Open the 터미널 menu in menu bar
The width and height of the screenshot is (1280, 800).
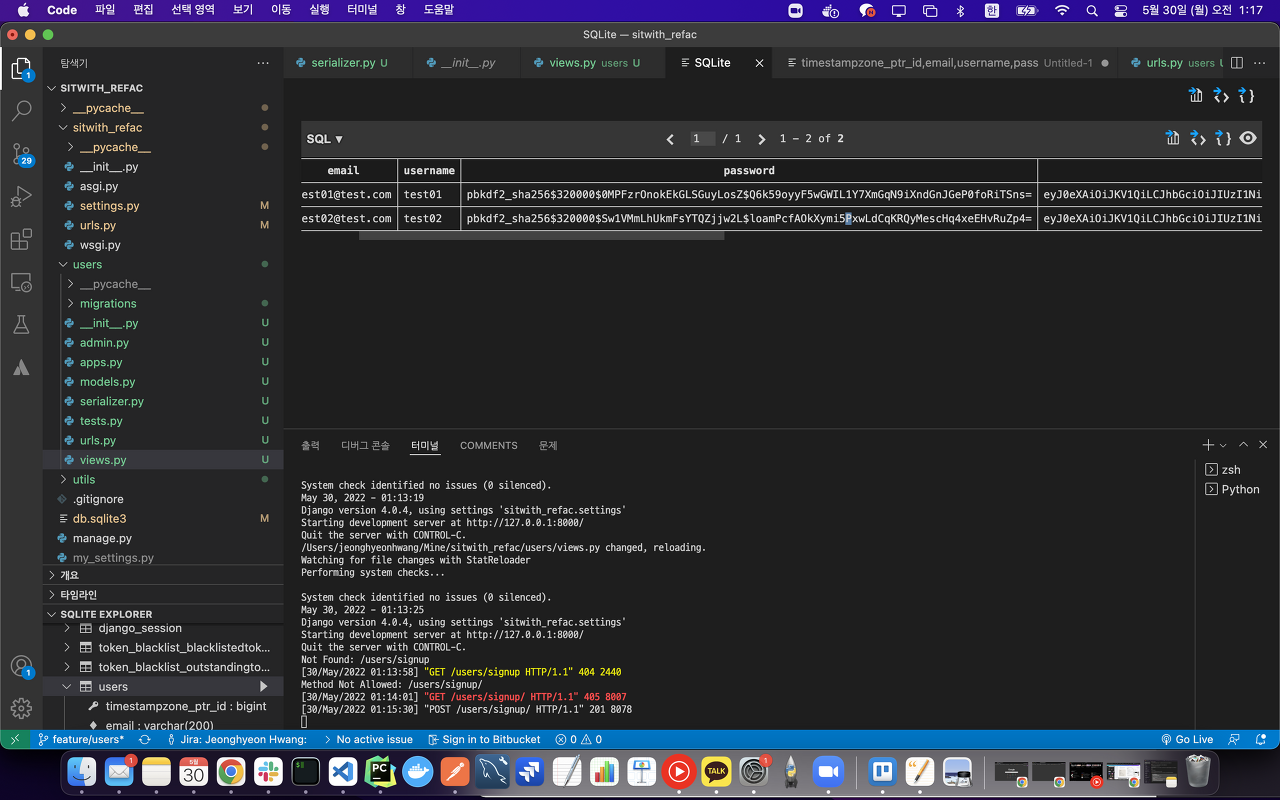pyautogui.click(x=361, y=10)
